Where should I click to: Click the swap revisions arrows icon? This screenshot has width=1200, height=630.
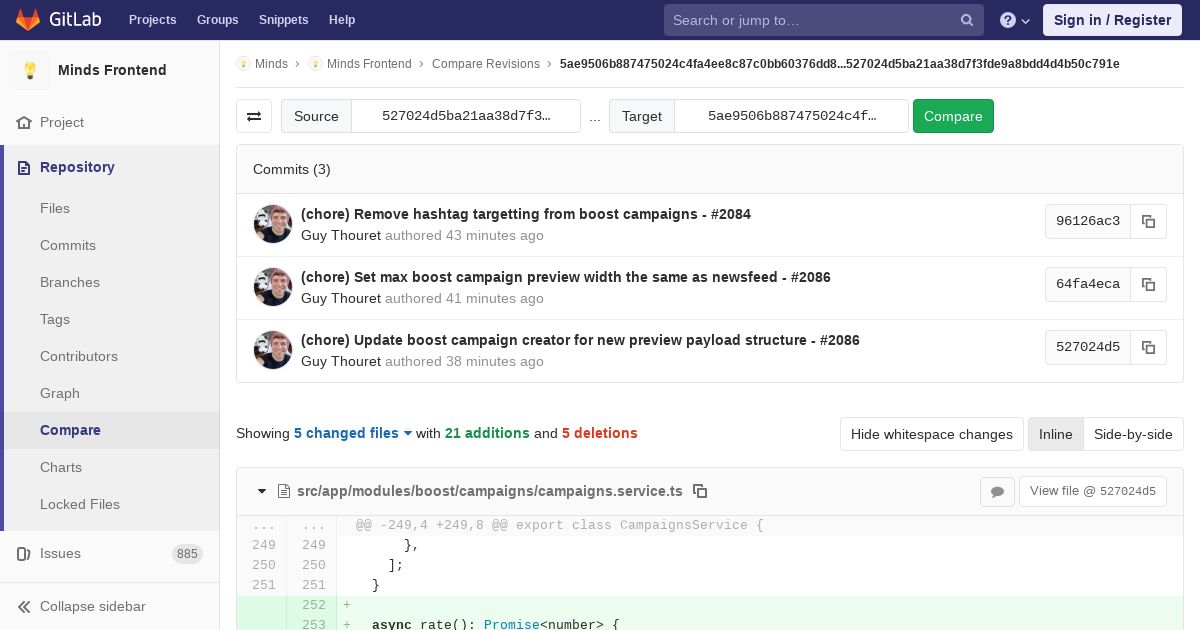[x=254, y=116]
